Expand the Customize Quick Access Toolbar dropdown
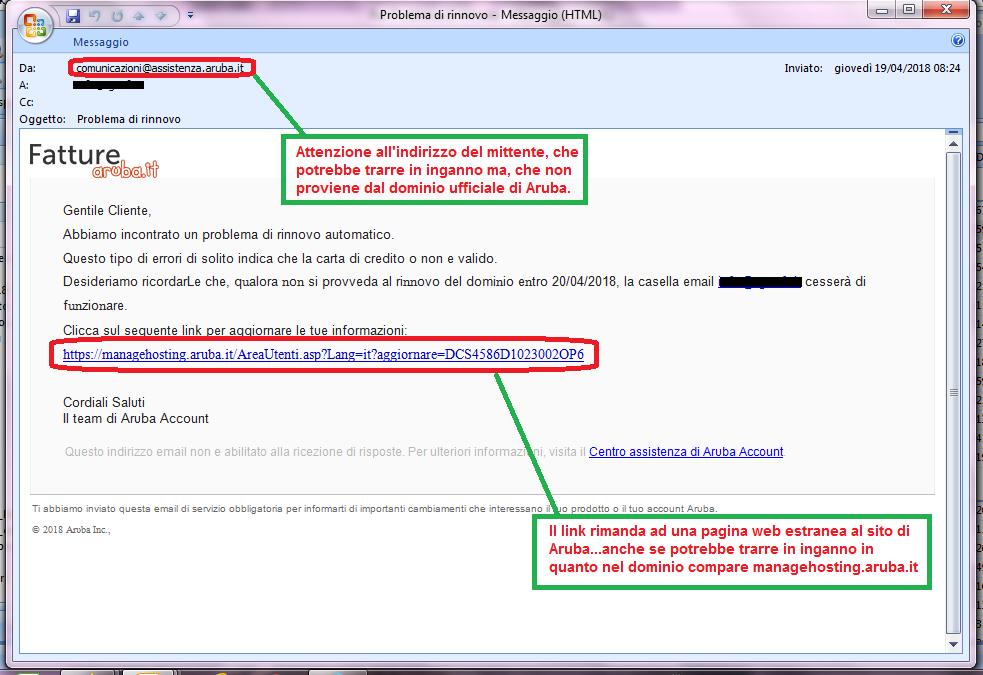Viewport: 983px width, 675px height. [x=191, y=15]
